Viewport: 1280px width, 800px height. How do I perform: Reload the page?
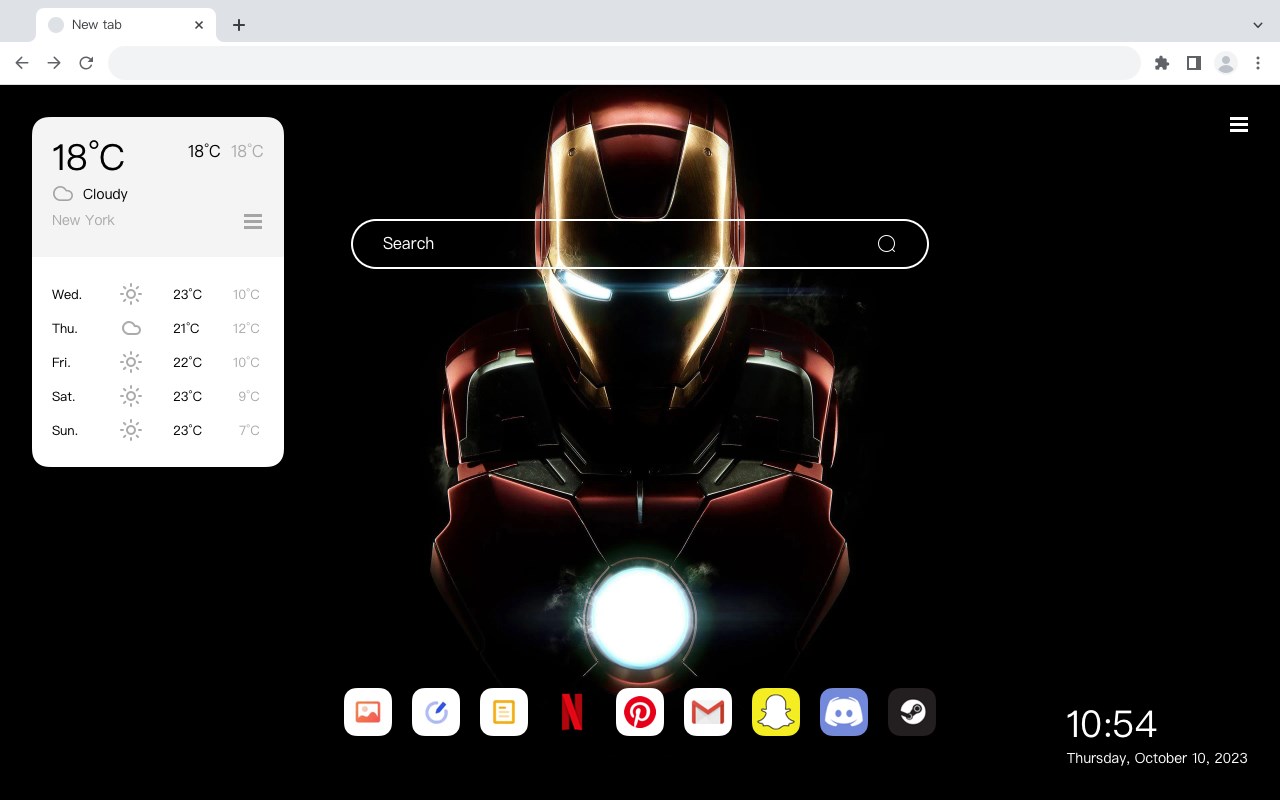[x=86, y=63]
